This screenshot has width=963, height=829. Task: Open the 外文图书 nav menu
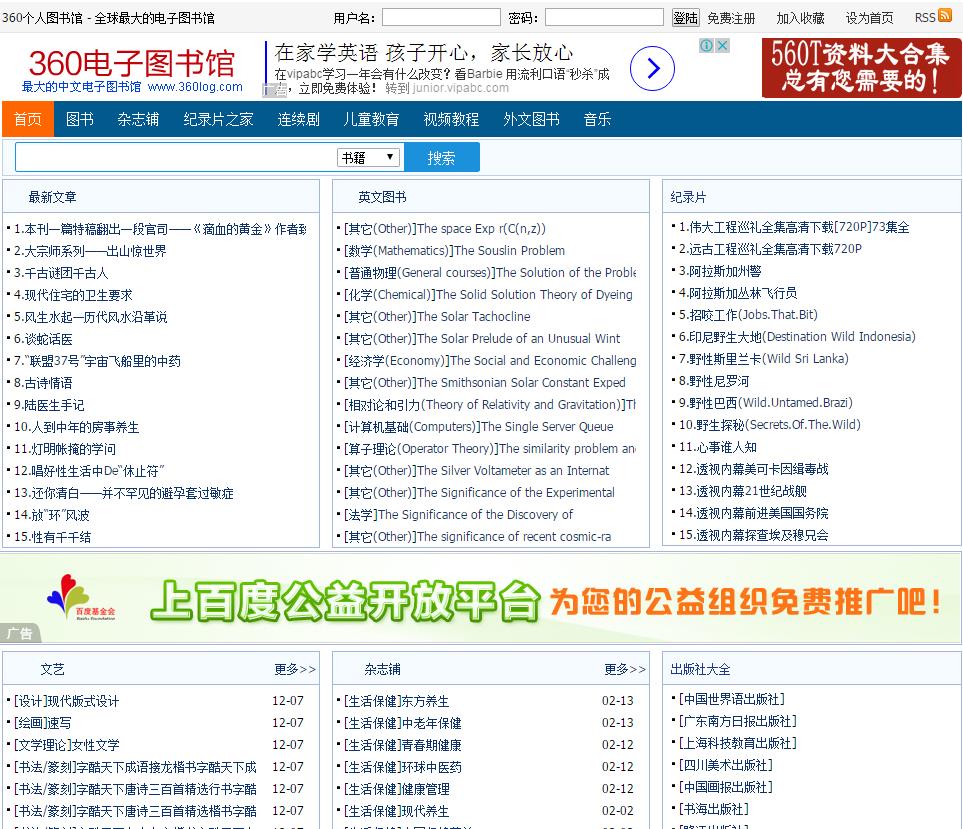[531, 119]
